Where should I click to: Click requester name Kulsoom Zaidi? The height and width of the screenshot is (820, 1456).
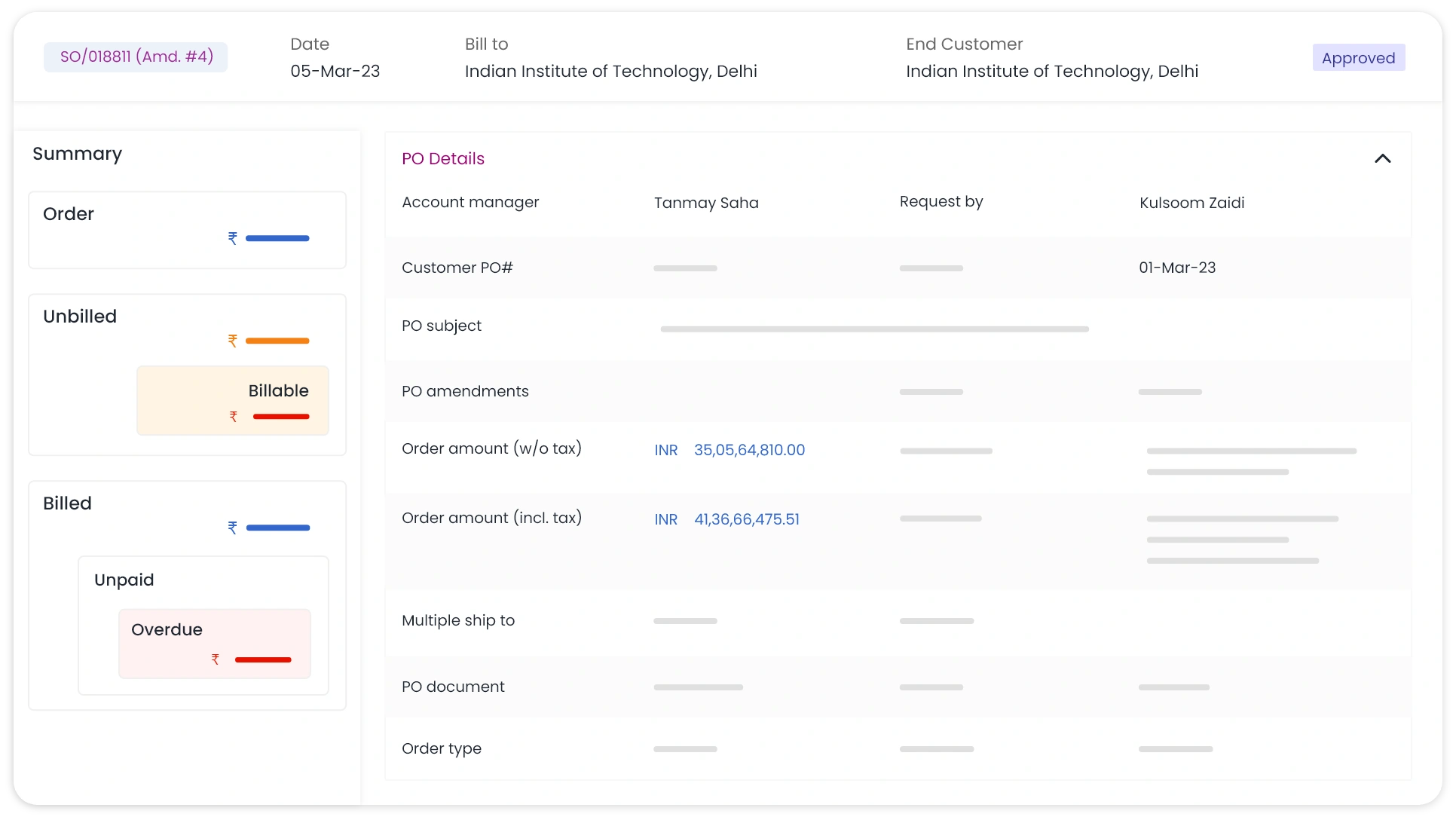[x=1191, y=203]
